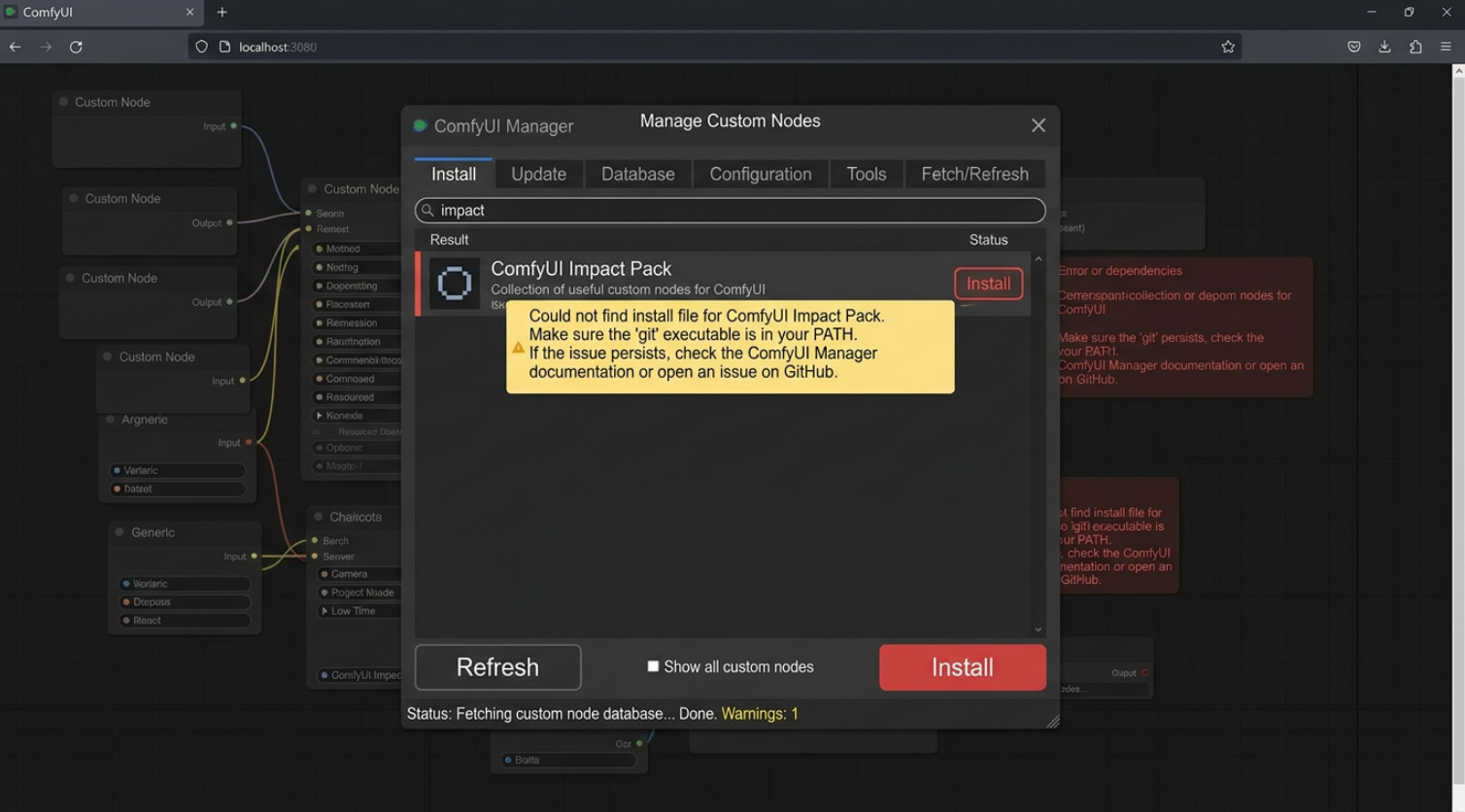
Task: Click the page info icon beside the URL
Action: click(x=224, y=47)
